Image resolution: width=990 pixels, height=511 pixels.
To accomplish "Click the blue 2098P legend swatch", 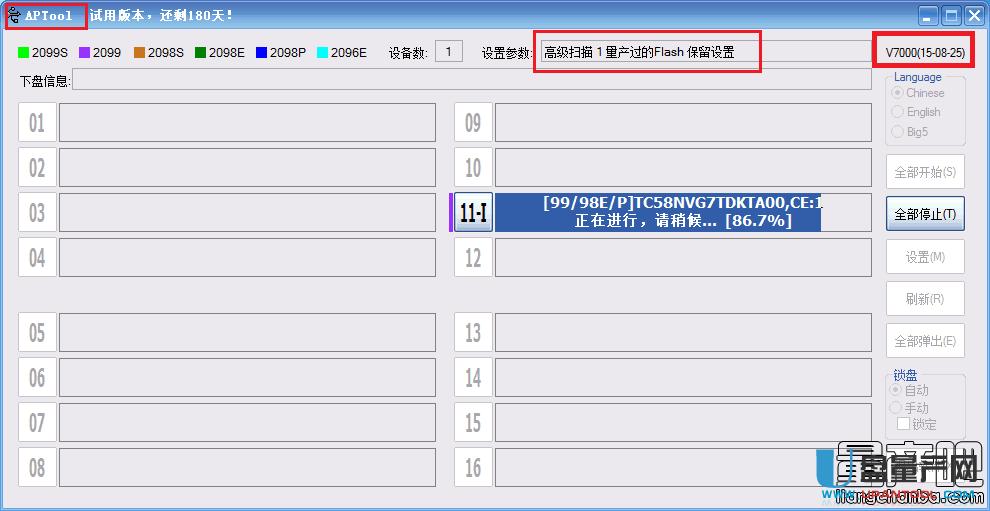I will 261,53.
